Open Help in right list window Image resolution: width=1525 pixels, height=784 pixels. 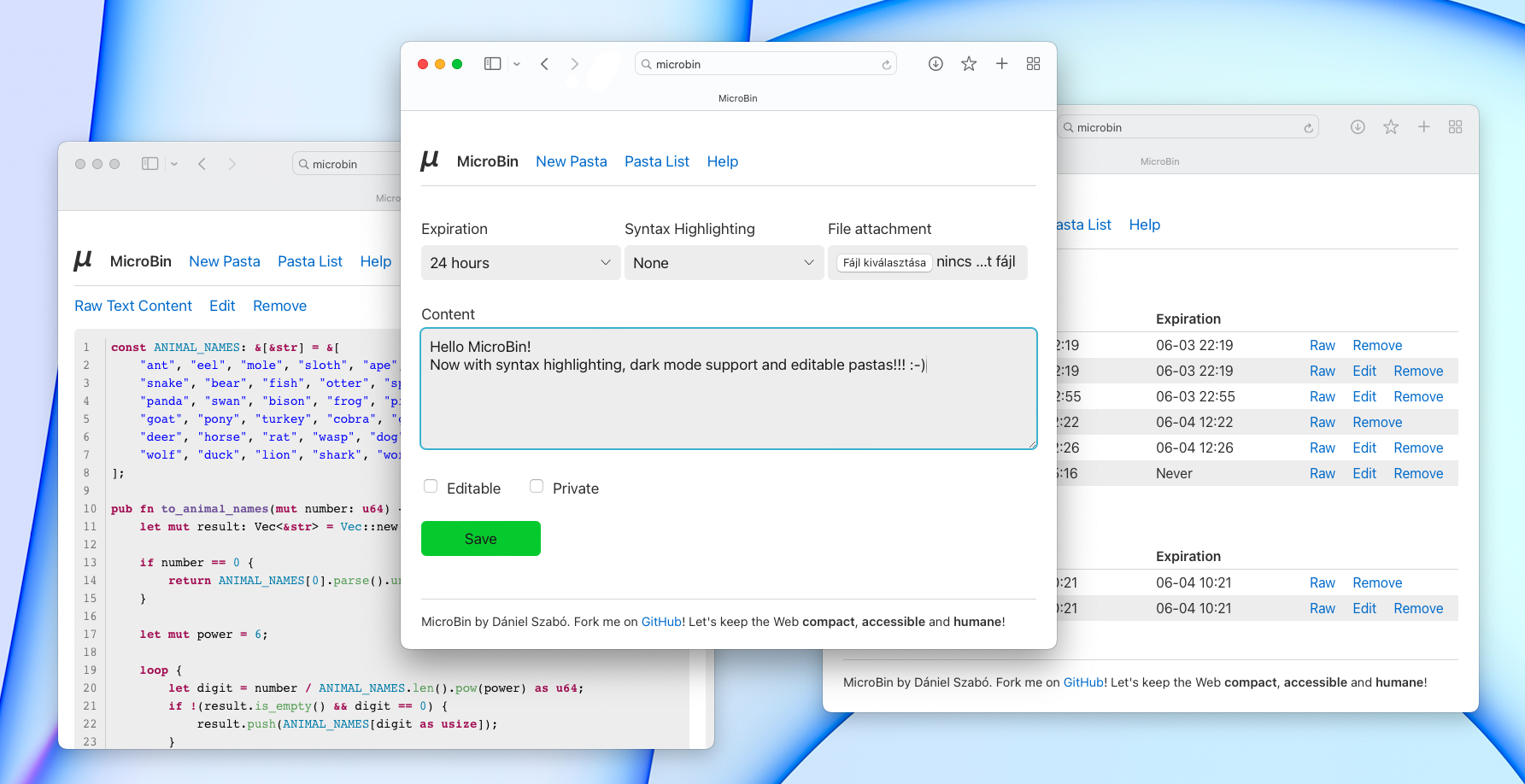pos(1145,225)
